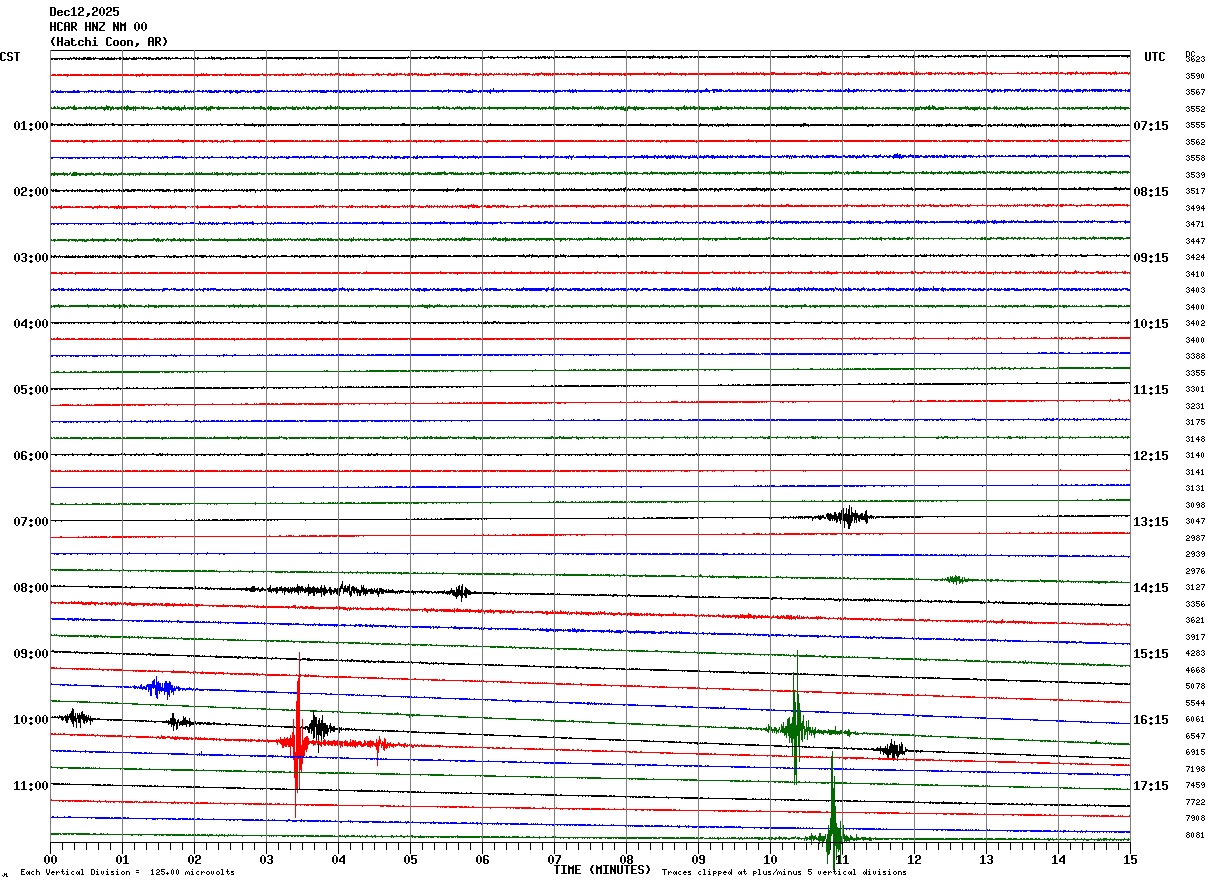The image size is (1210, 886).
Task: Click the 17:15 UTC row label
Action: [x=1151, y=786]
